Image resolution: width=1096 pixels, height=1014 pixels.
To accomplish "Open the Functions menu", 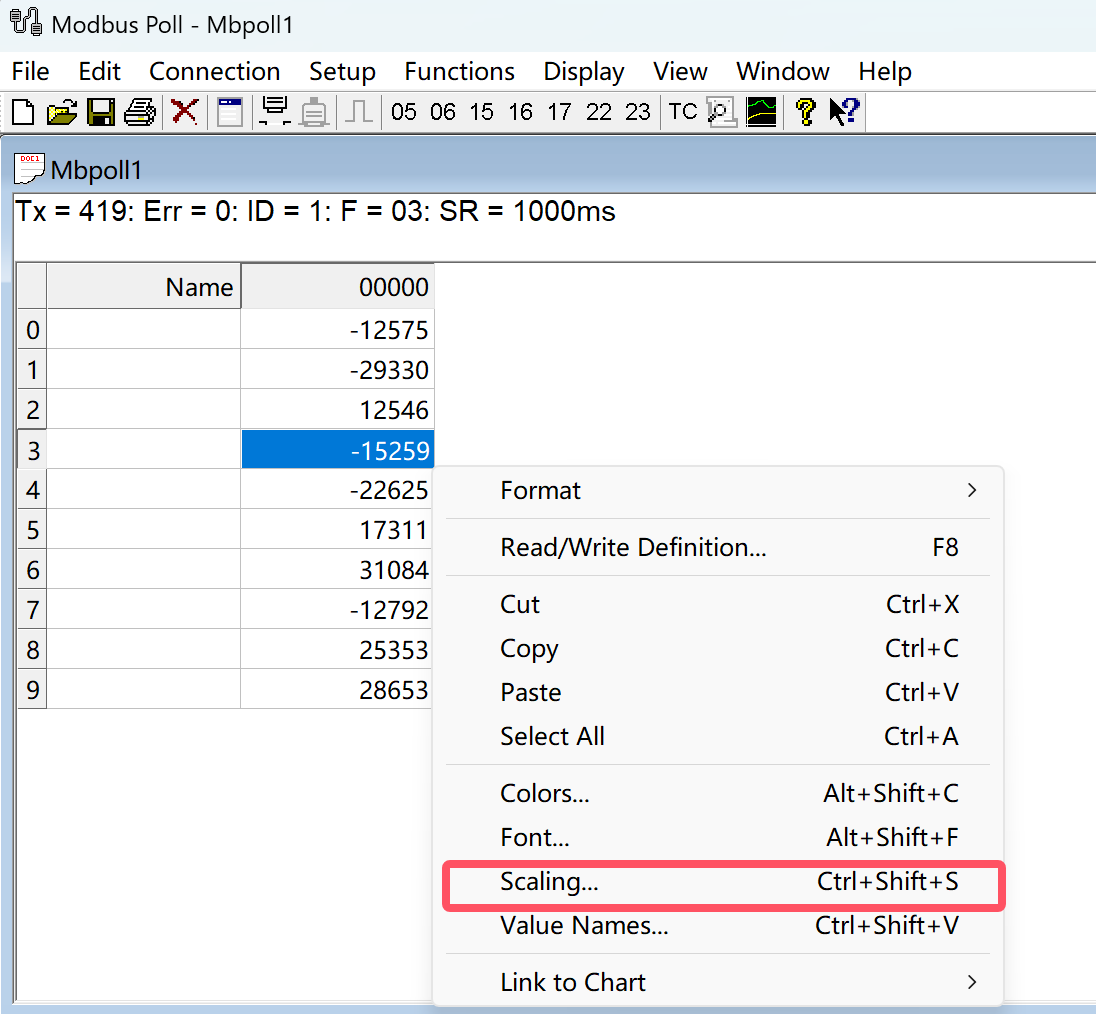I will point(459,71).
